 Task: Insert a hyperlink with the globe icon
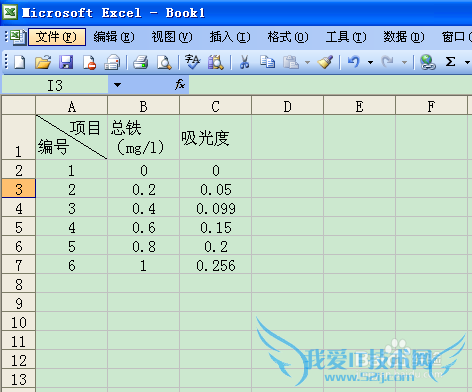427,62
